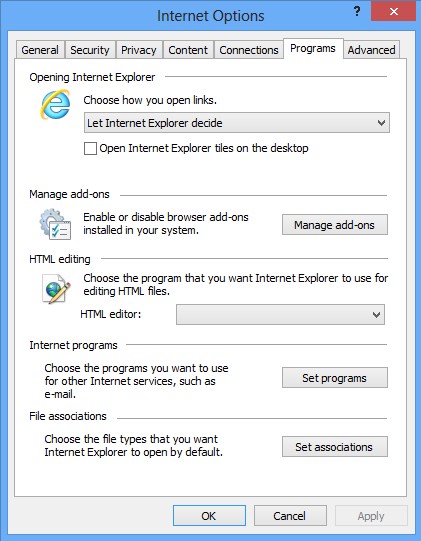Go to the Content tab
Screen dimensions: 421x541
pos(188,50)
